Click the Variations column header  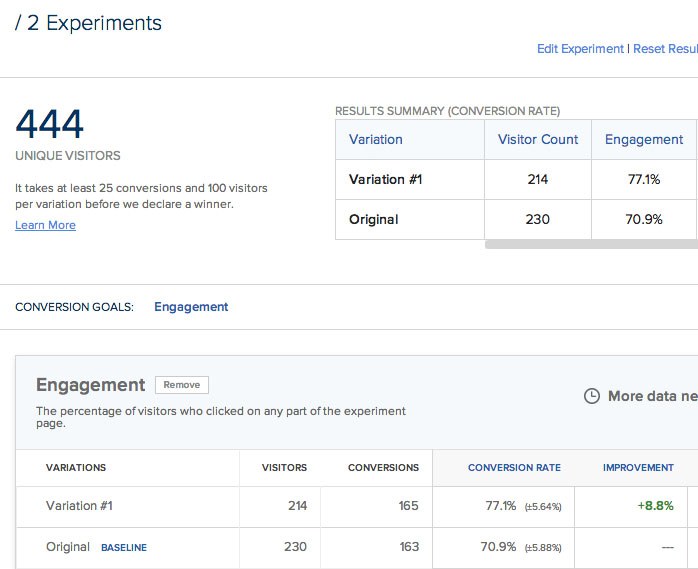76,467
